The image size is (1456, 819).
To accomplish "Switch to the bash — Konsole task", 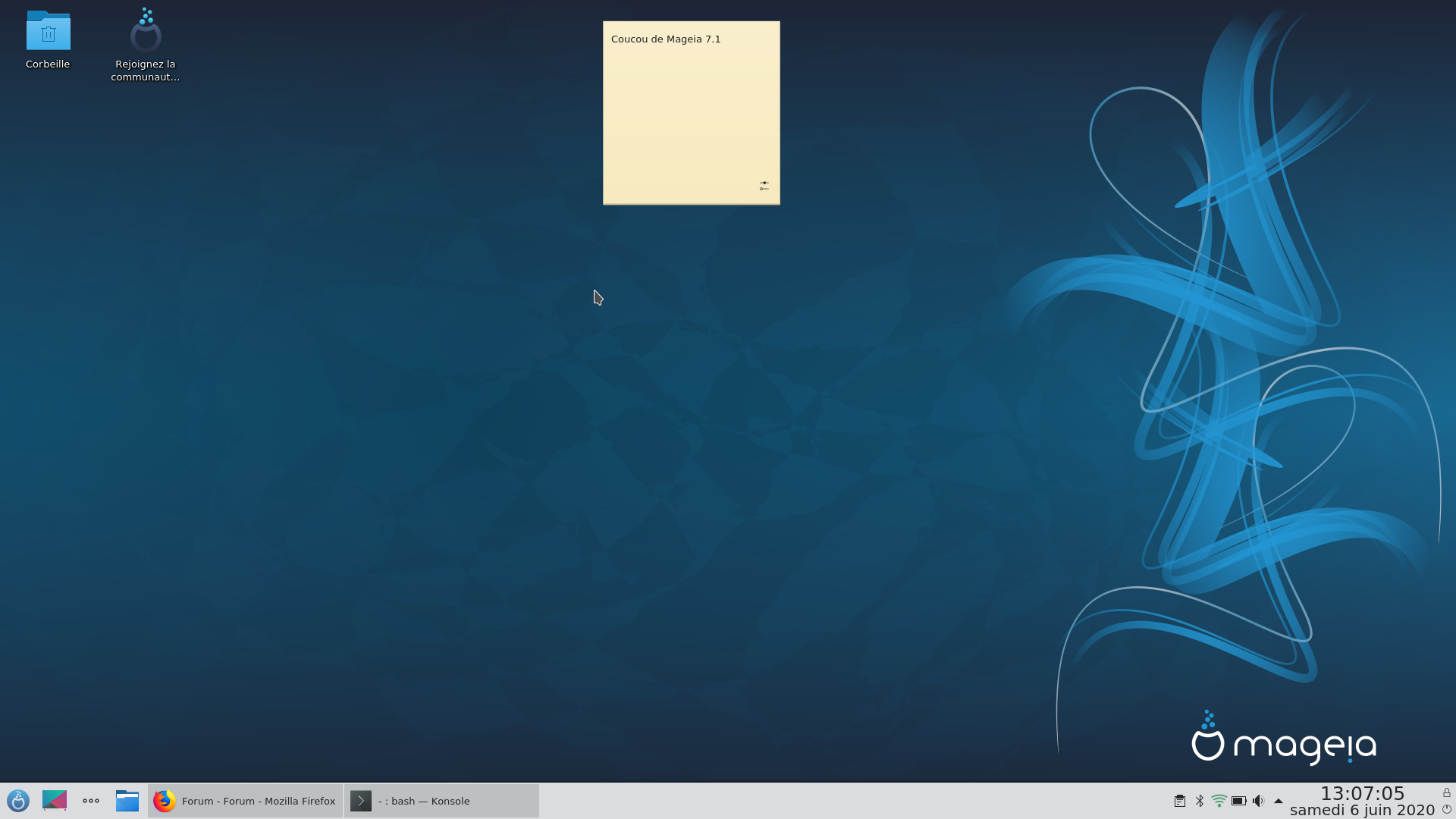I will [442, 801].
